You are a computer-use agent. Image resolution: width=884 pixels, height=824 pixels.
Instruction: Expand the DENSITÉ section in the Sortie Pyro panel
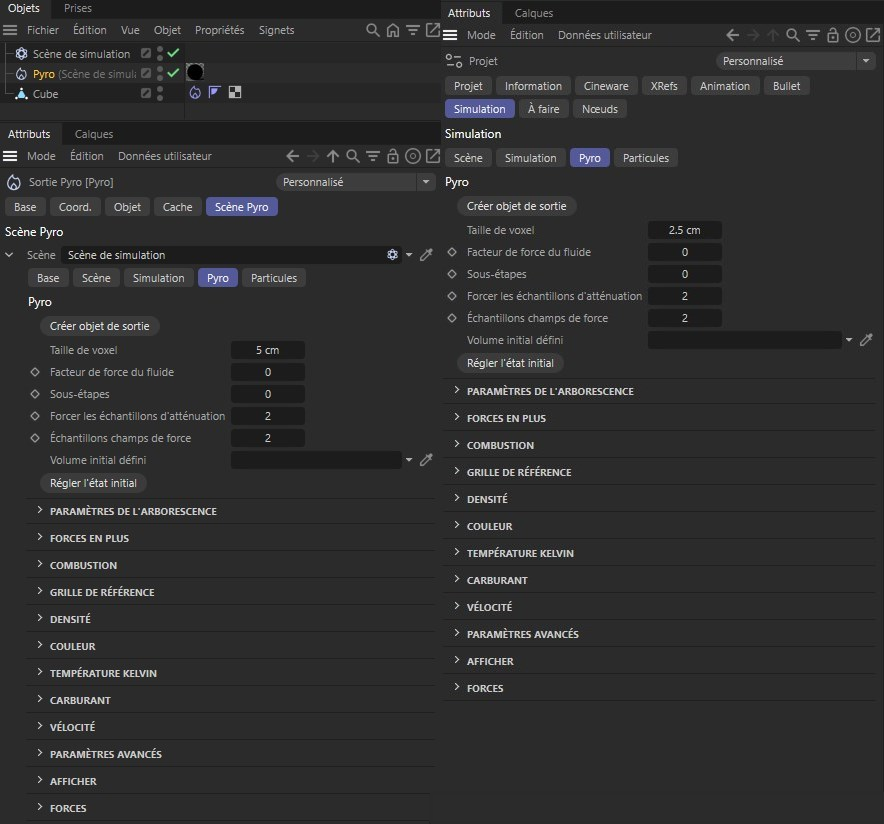pyautogui.click(x=70, y=619)
